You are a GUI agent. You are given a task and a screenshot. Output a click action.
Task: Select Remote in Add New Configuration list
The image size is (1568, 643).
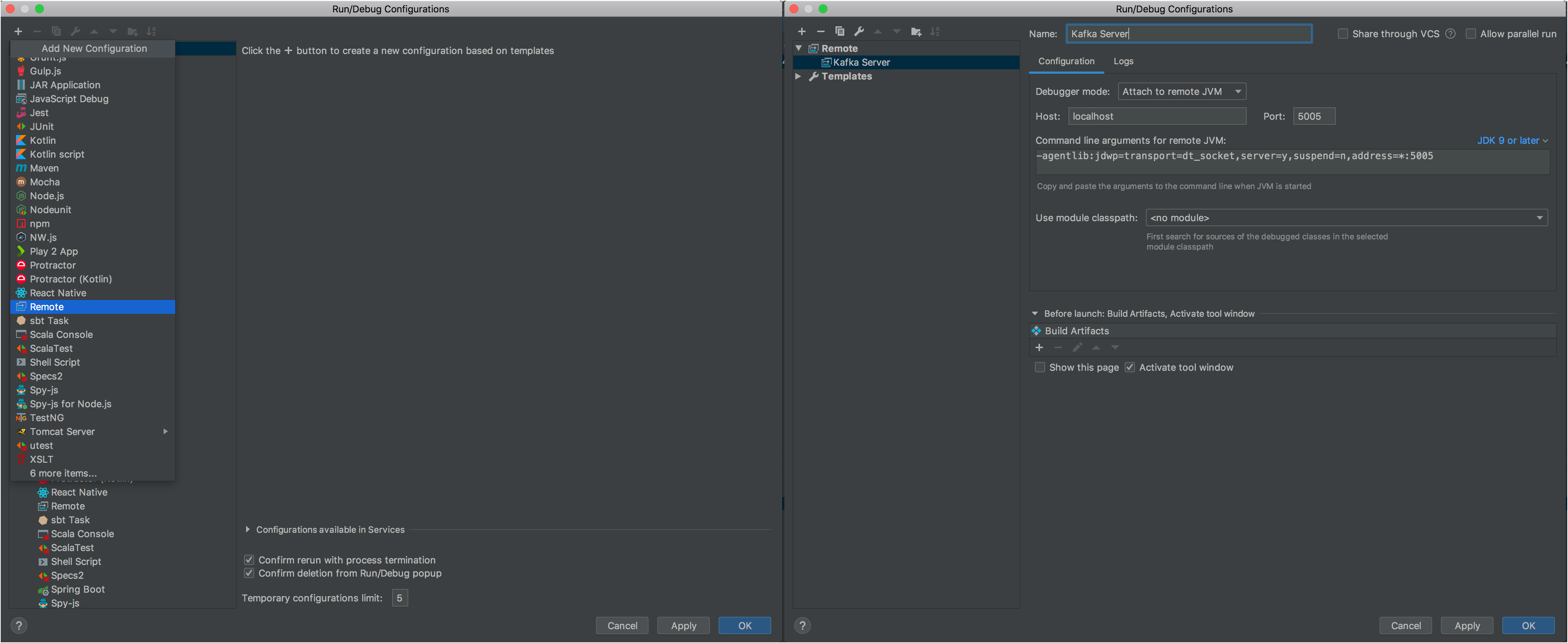click(x=47, y=307)
